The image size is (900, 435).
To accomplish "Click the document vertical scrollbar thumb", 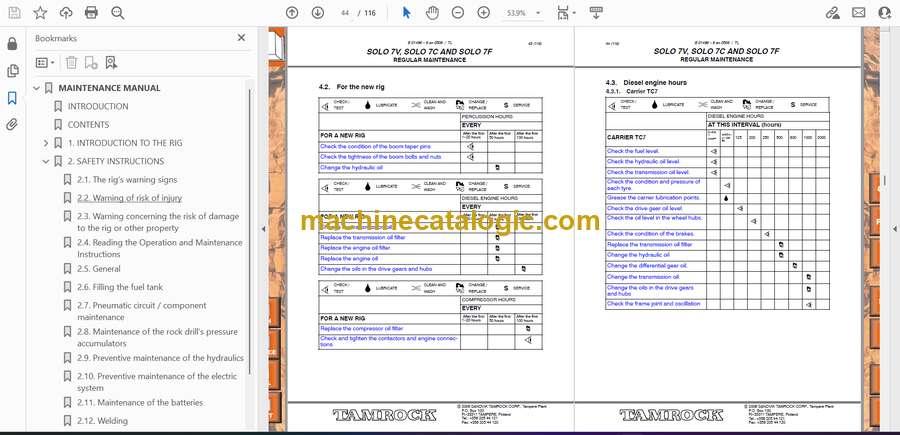I will click(x=885, y=181).
